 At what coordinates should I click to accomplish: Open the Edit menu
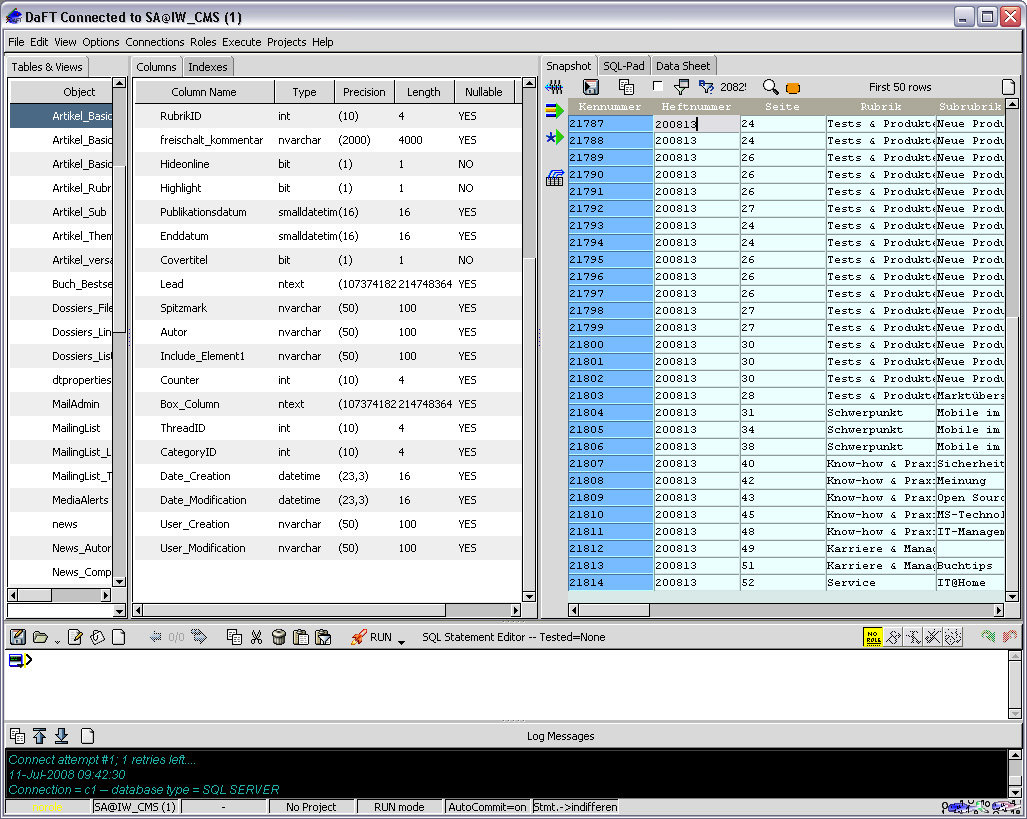(39, 42)
